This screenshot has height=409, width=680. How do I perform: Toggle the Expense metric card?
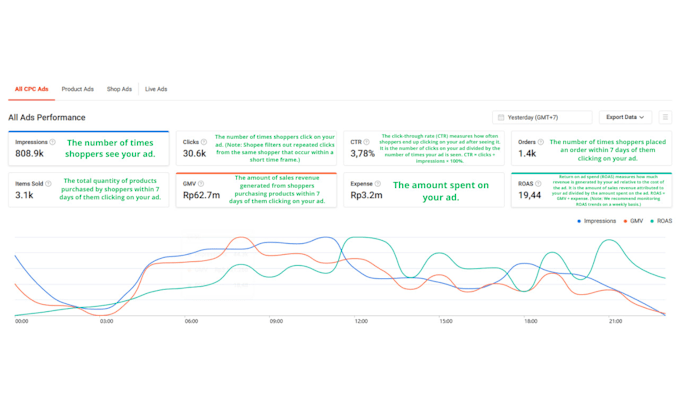(x=424, y=190)
